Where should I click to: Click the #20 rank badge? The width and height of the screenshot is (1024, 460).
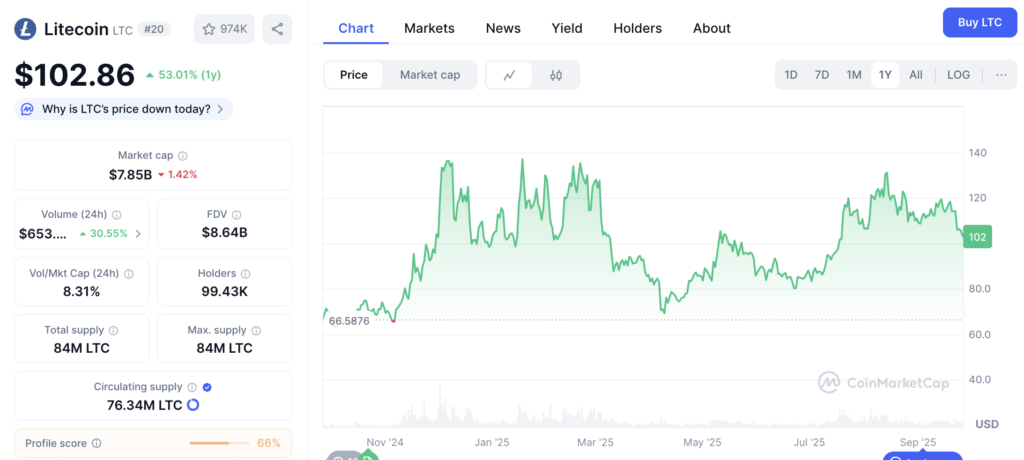point(154,29)
